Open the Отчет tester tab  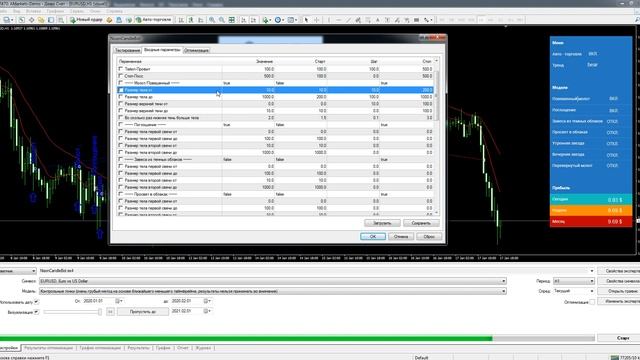(x=183, y=348)
